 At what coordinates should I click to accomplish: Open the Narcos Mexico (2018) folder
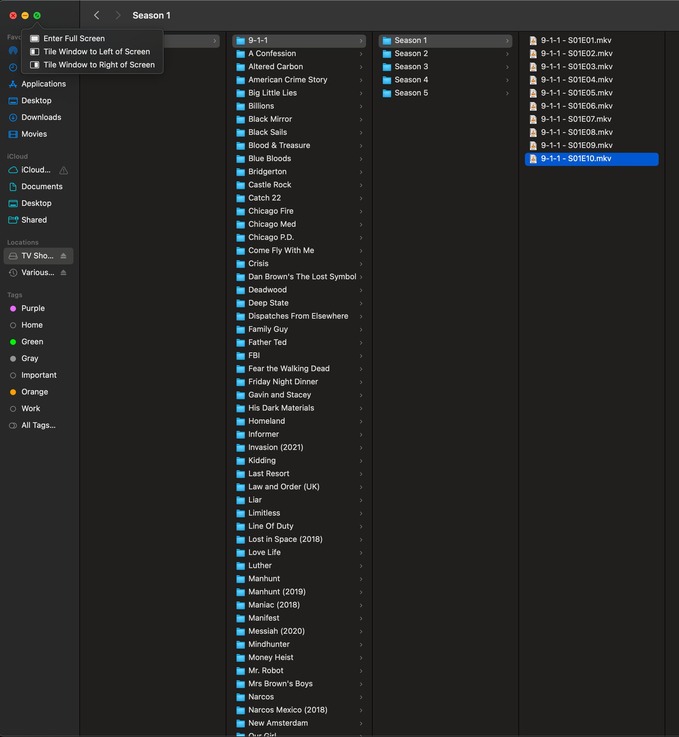pos(299,710)
